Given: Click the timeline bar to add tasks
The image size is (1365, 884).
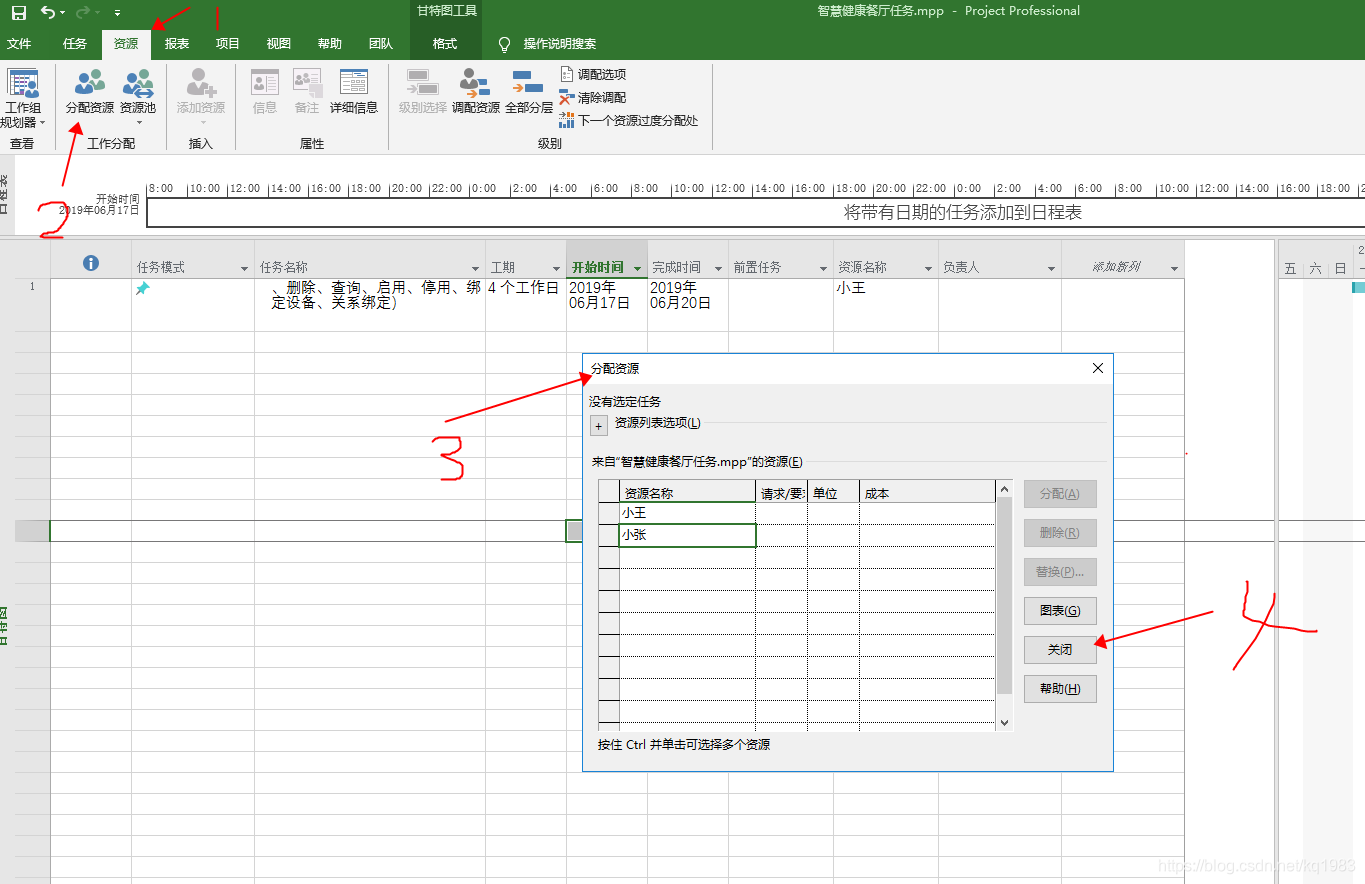Looking at the screenshot, I should pos(755,213).
